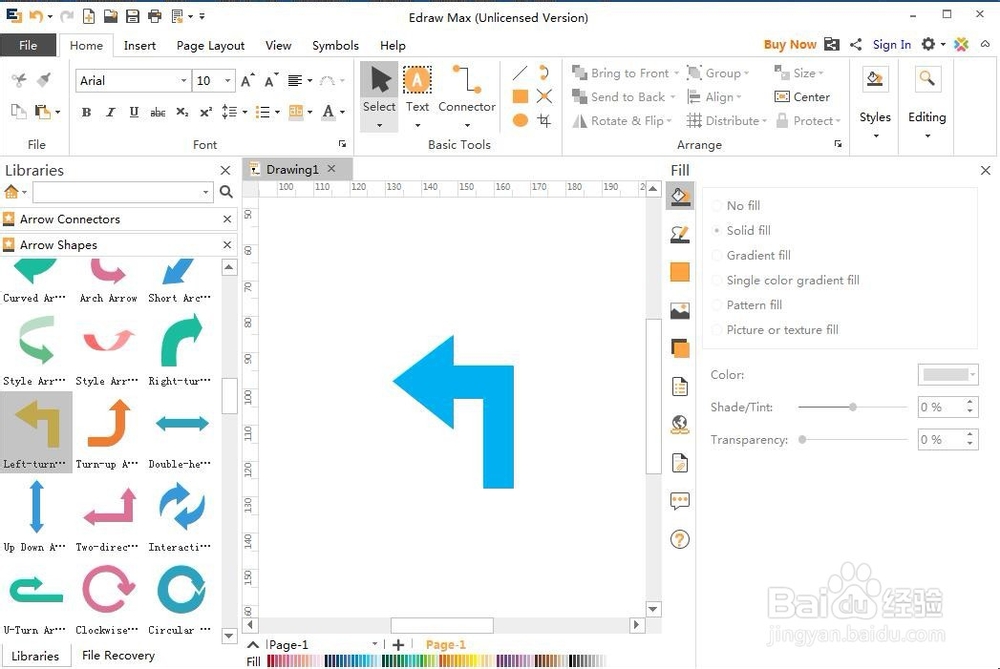1000x669 pixels.
Task: Open the Page-1 selector dropdown
Action: tap(375, 644)
